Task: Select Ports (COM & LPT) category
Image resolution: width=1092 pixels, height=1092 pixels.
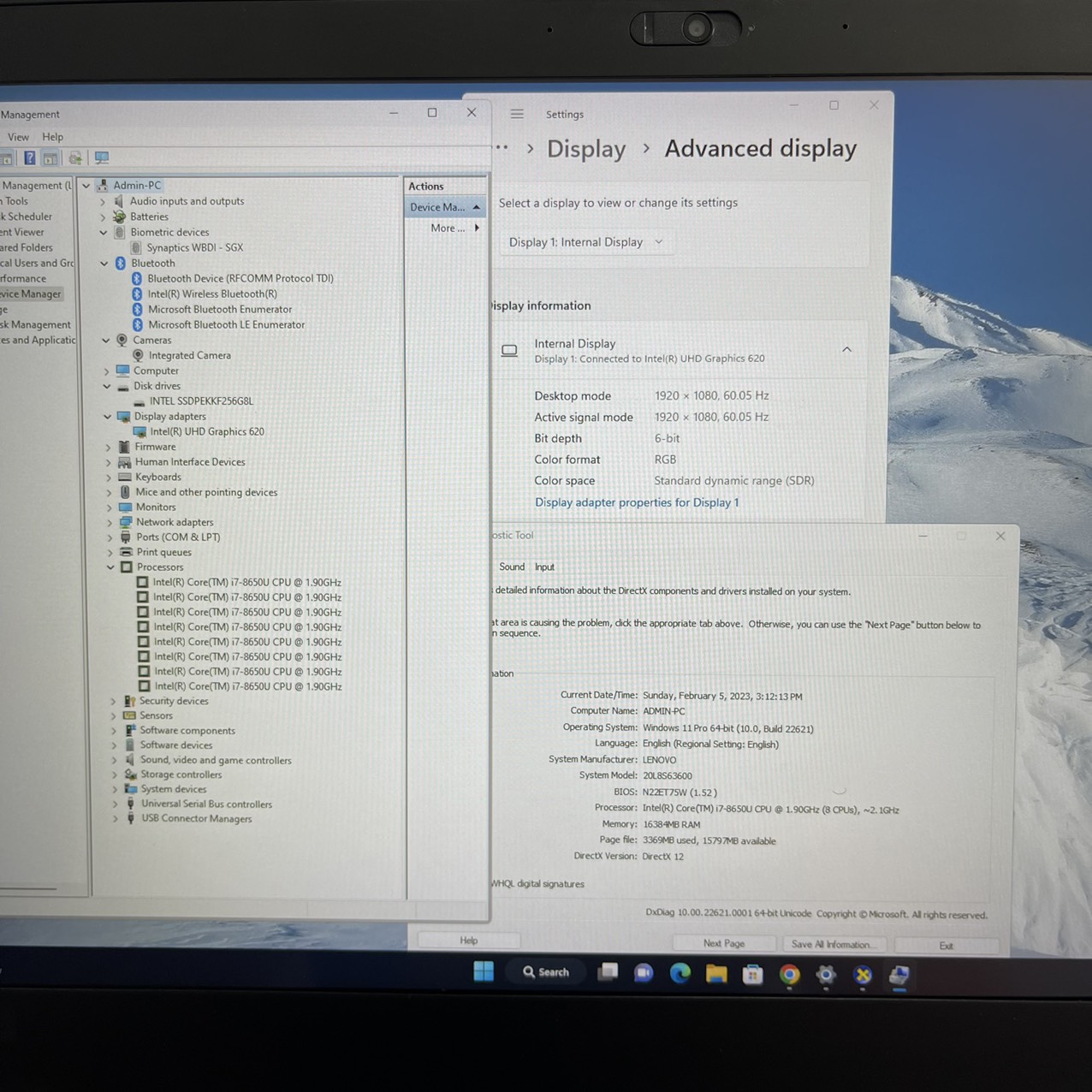Action: click(x=178, y=537)
